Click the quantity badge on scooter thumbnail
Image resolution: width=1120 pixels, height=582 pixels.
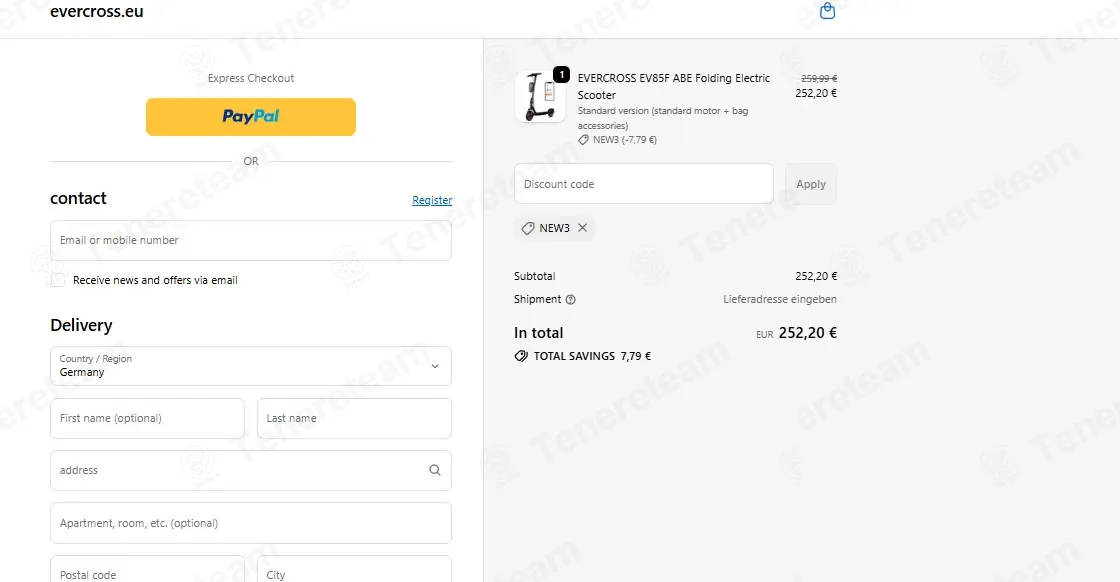click(x=561, y=74)
